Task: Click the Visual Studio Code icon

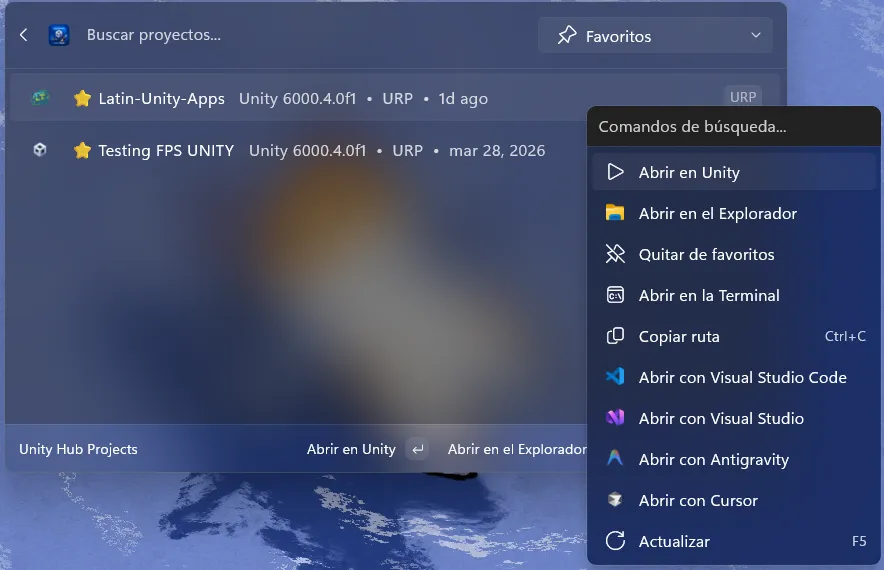Action: [x=615, y=377]
